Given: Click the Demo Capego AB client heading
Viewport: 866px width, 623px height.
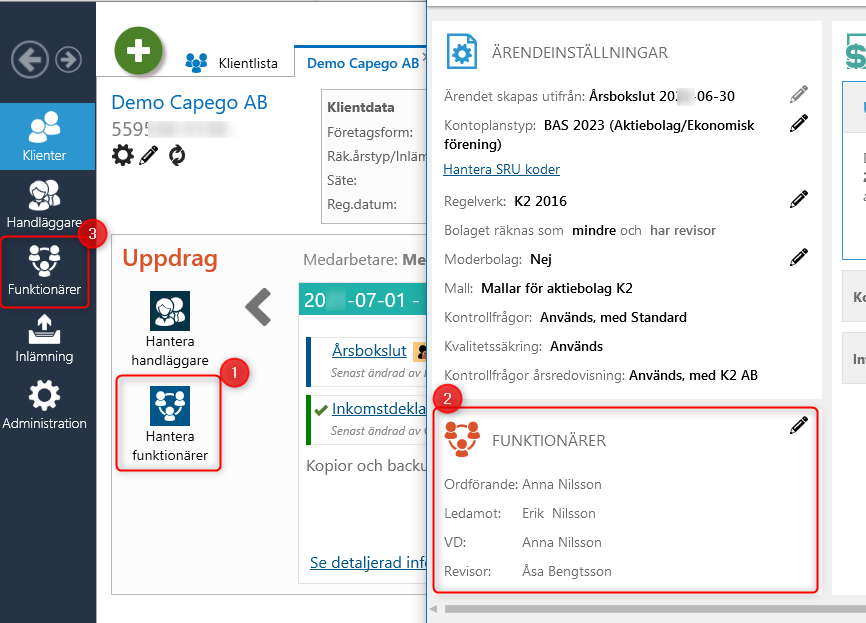Looking at the screenshot, I should [189, 102].
